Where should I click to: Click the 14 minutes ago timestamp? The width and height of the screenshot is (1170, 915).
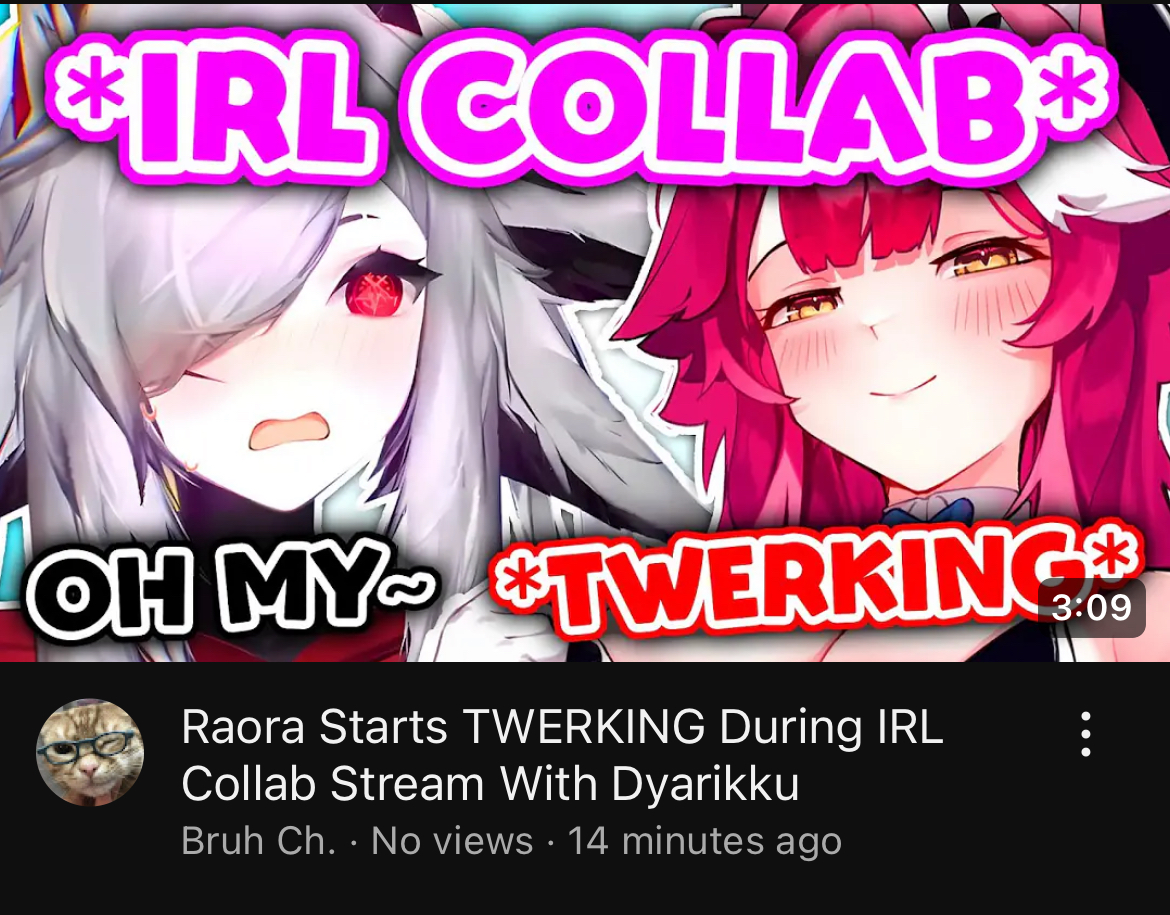point(705,841)
